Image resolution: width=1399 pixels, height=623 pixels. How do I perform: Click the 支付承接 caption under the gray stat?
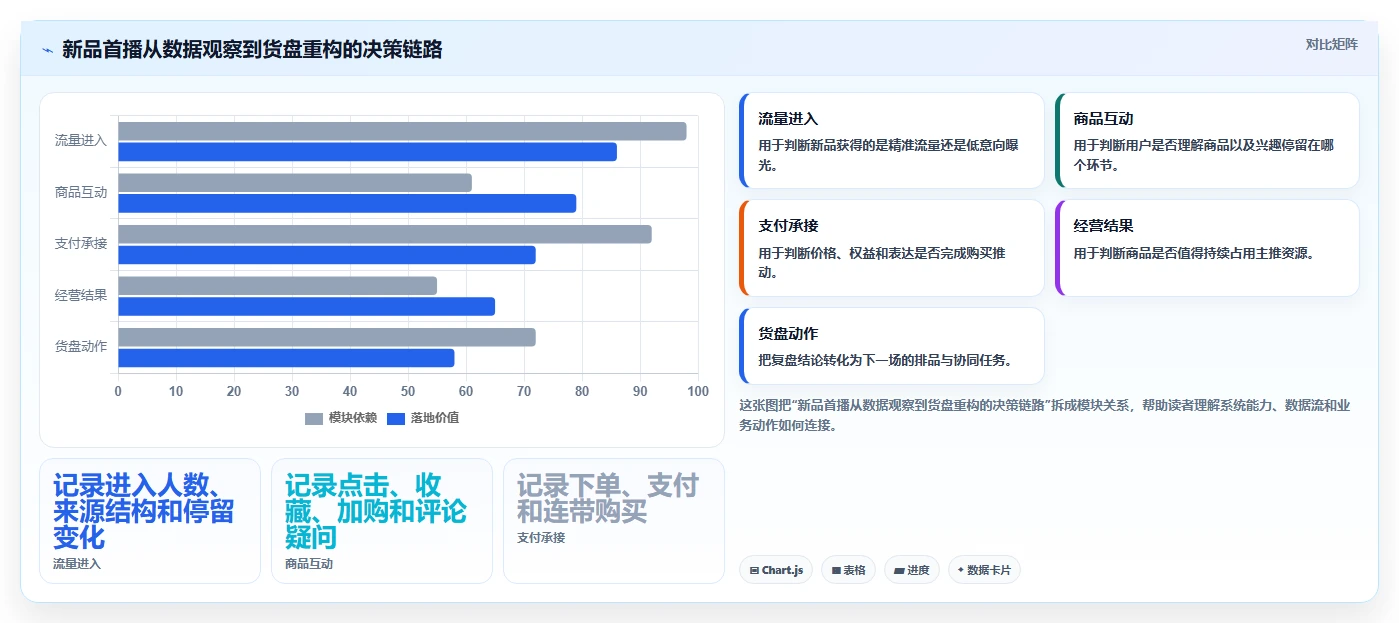click(x=541, y=538)
